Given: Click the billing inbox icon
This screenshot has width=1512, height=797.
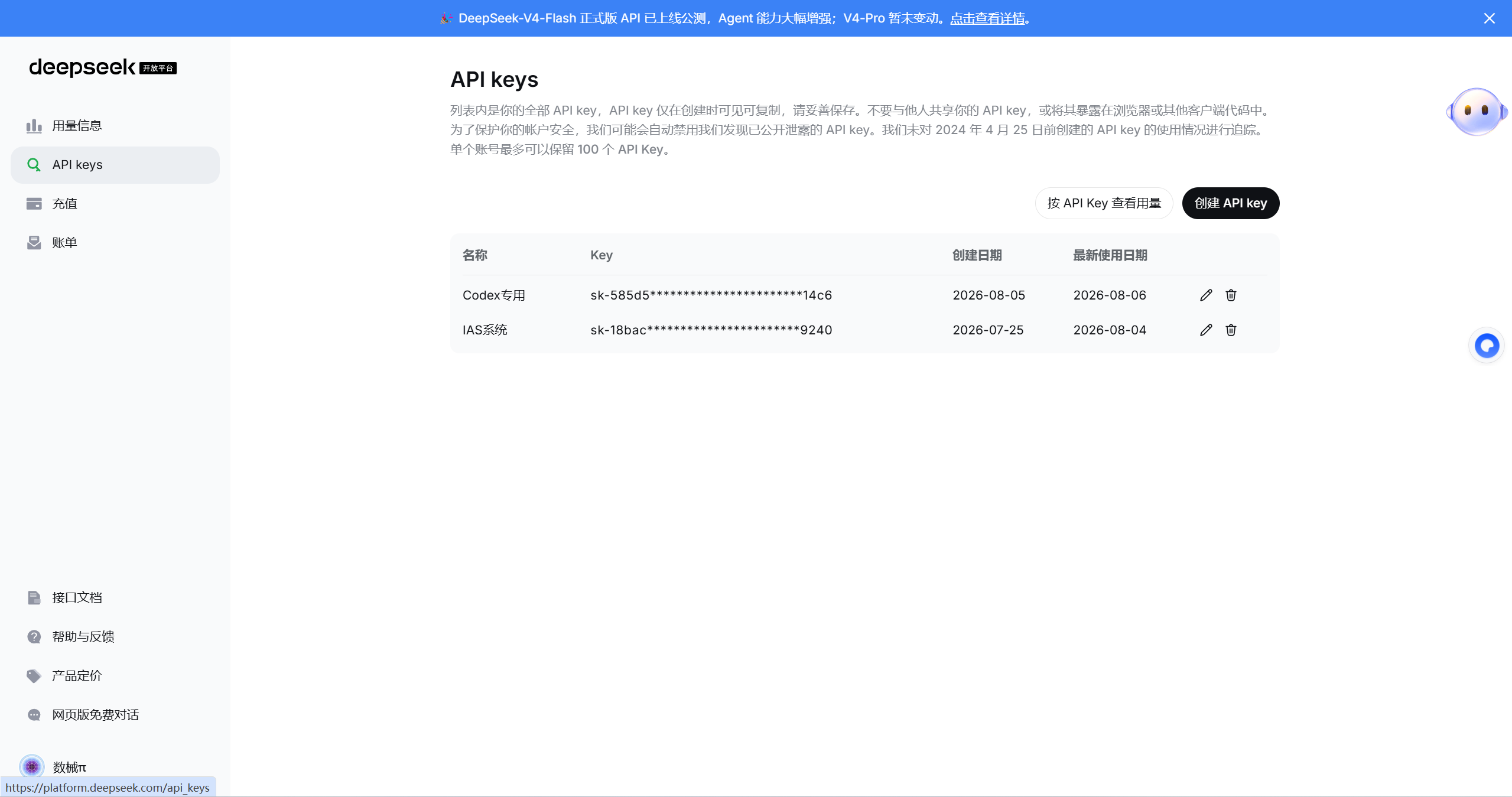Looking at the screenshot, I should (34, 243).
